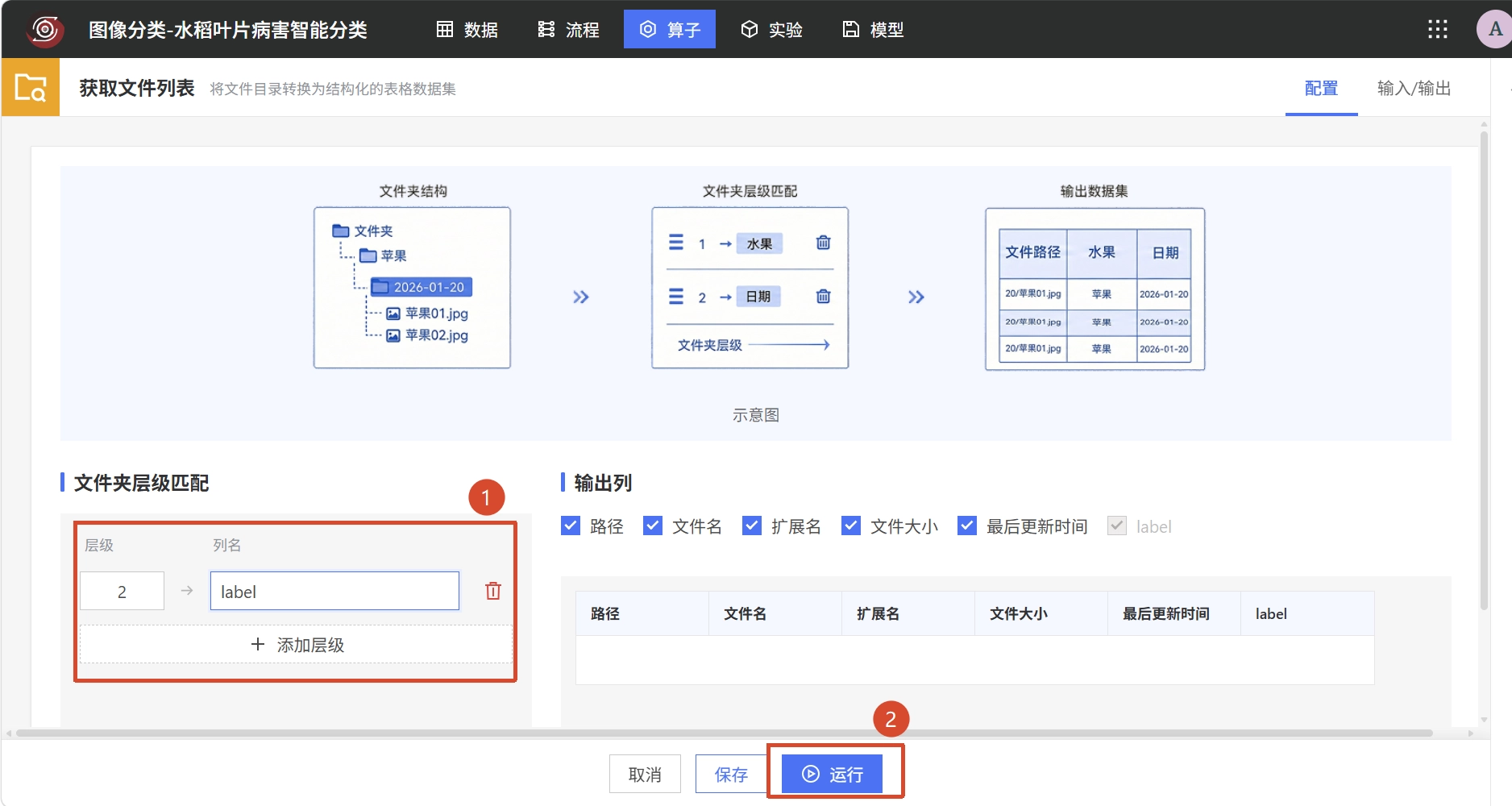
Task: Click the vertical scrollbar on the right
Action: point(1484,371)
